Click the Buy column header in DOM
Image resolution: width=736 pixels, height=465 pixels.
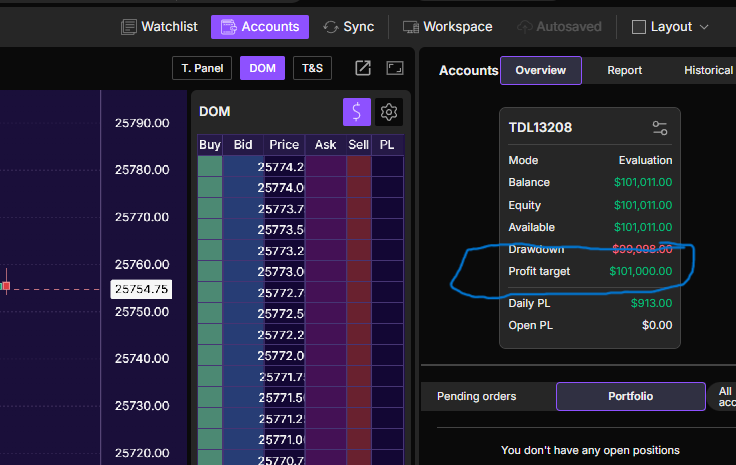pyautogui.click(x=210, y=145)
